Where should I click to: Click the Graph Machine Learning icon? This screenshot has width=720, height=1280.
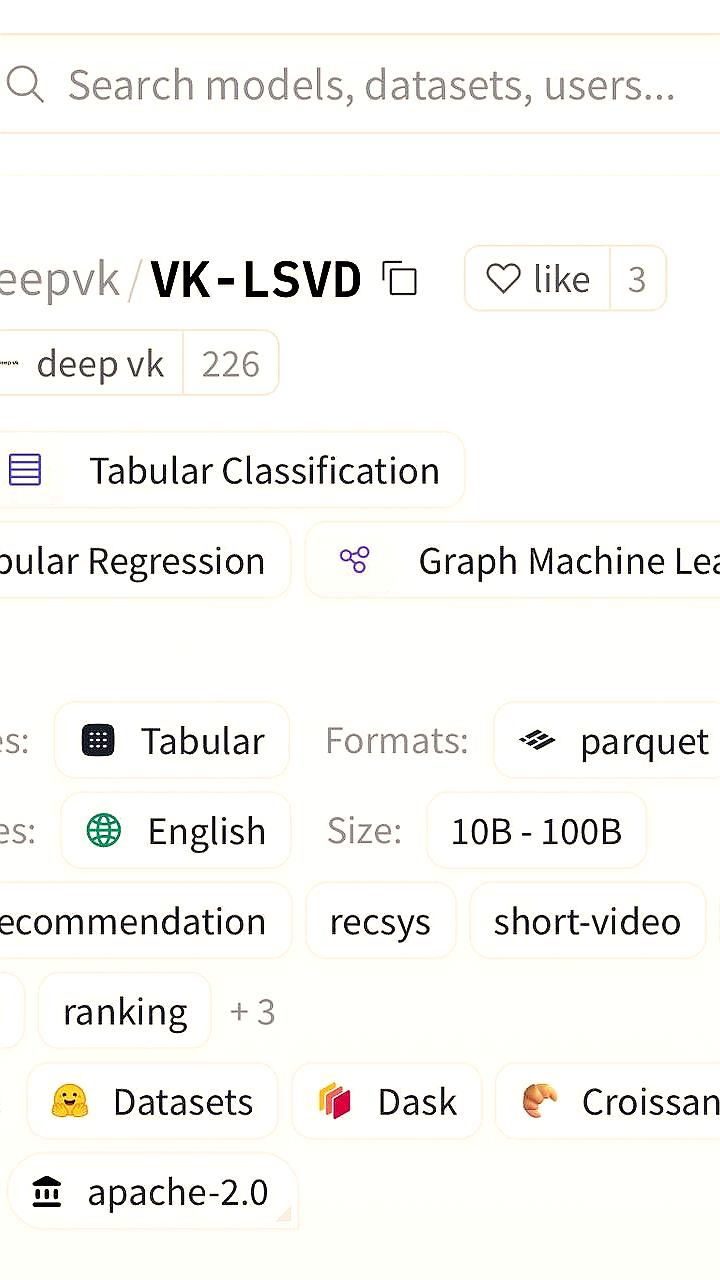(x=355, y=560)
